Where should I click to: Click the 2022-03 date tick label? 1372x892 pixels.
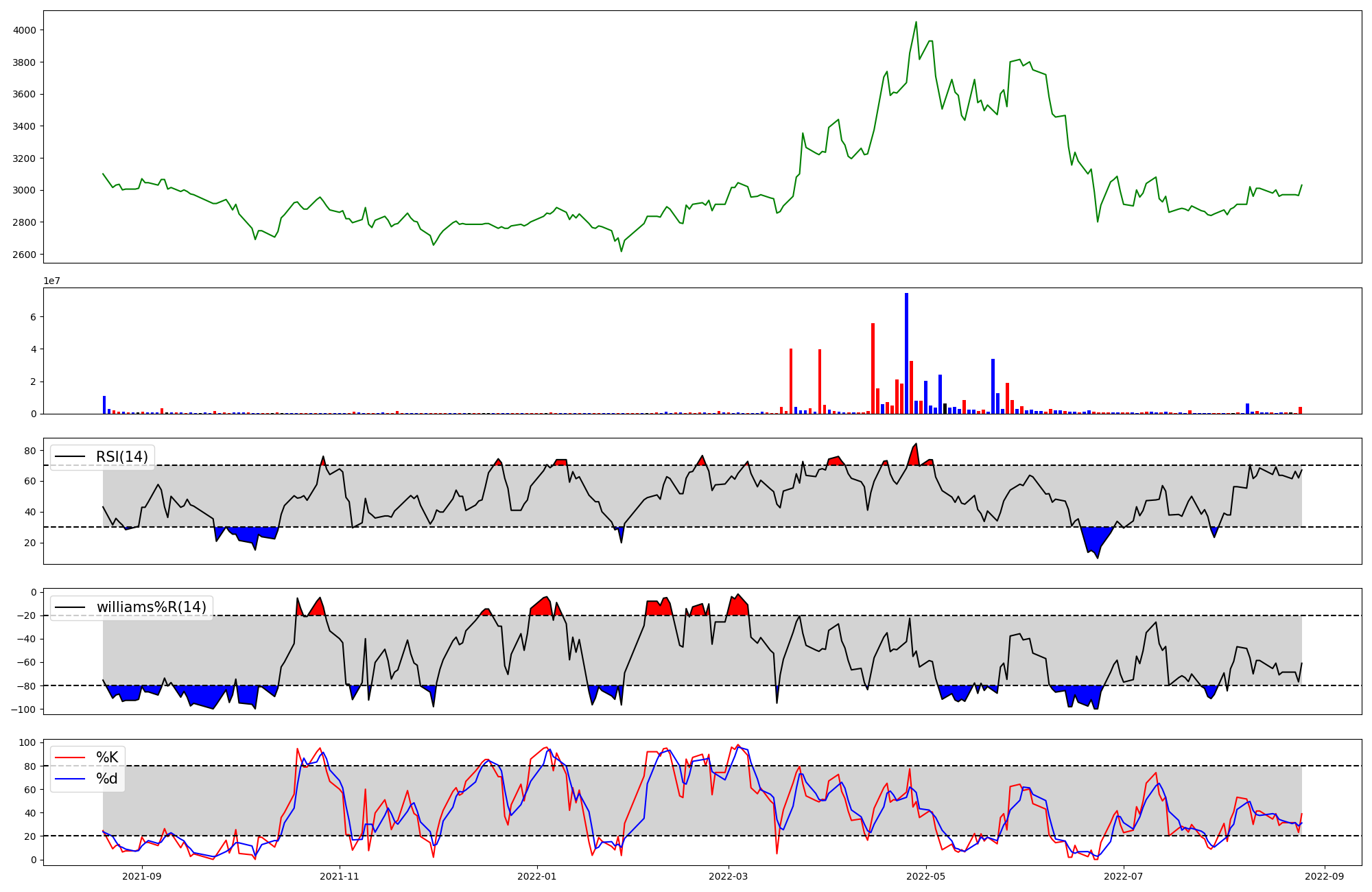[728, 876]
